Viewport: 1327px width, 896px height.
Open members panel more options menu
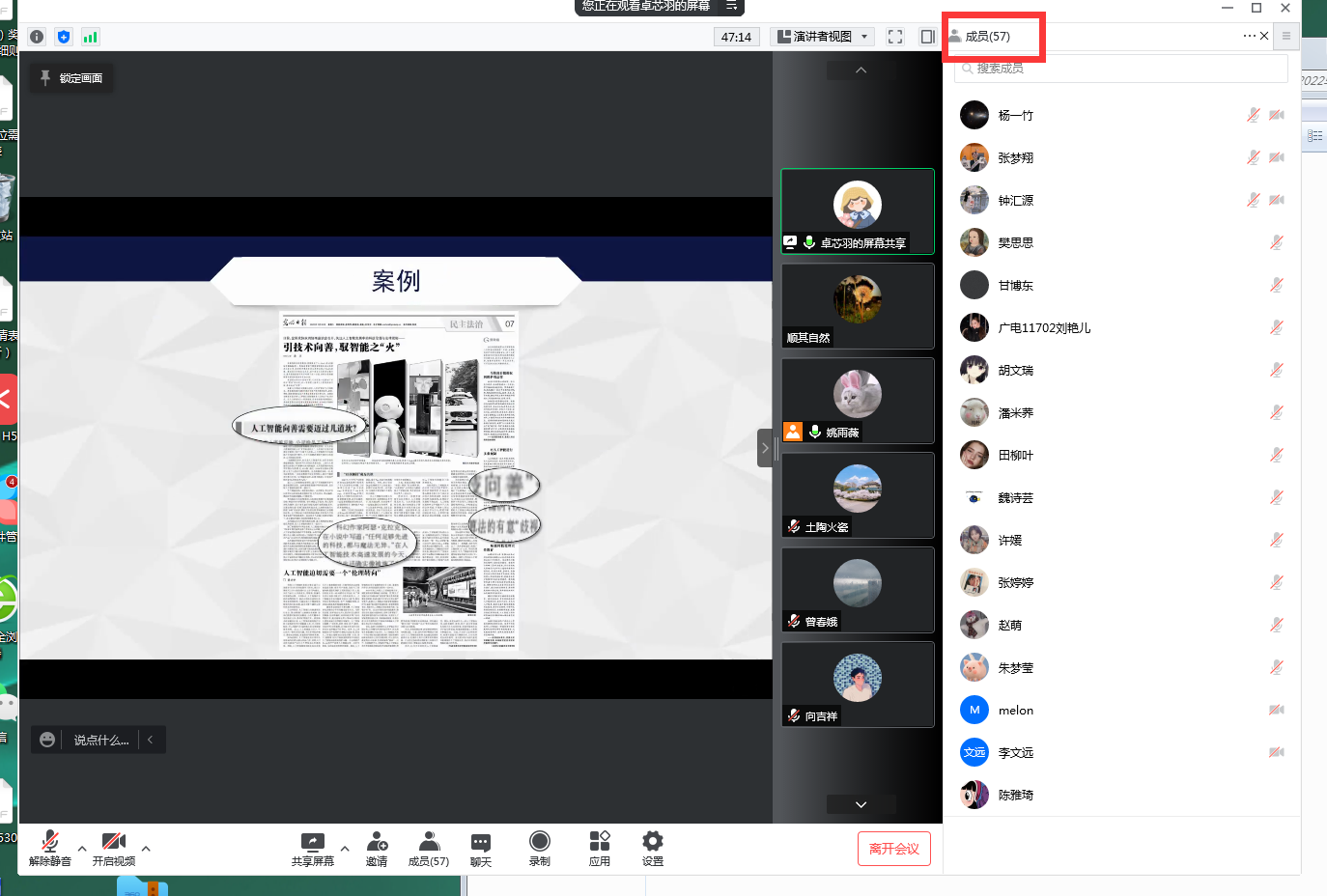[1249, 36]
